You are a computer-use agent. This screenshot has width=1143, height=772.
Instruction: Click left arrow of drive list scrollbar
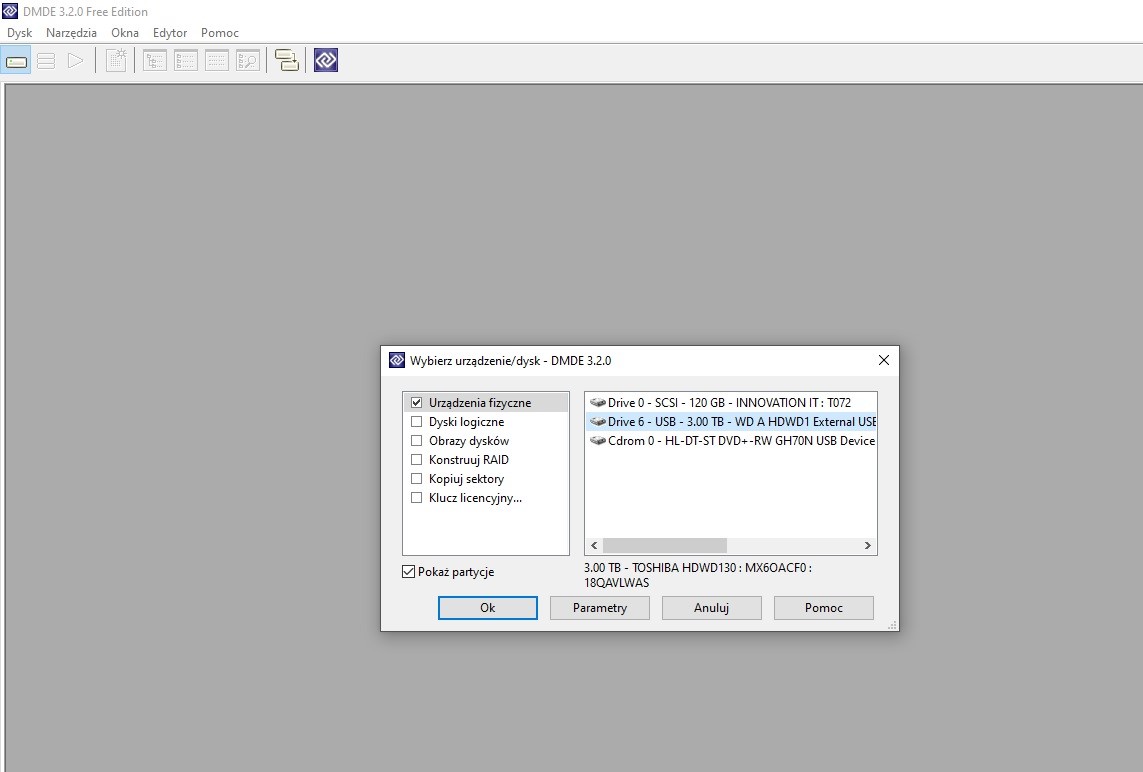[594, 545]
